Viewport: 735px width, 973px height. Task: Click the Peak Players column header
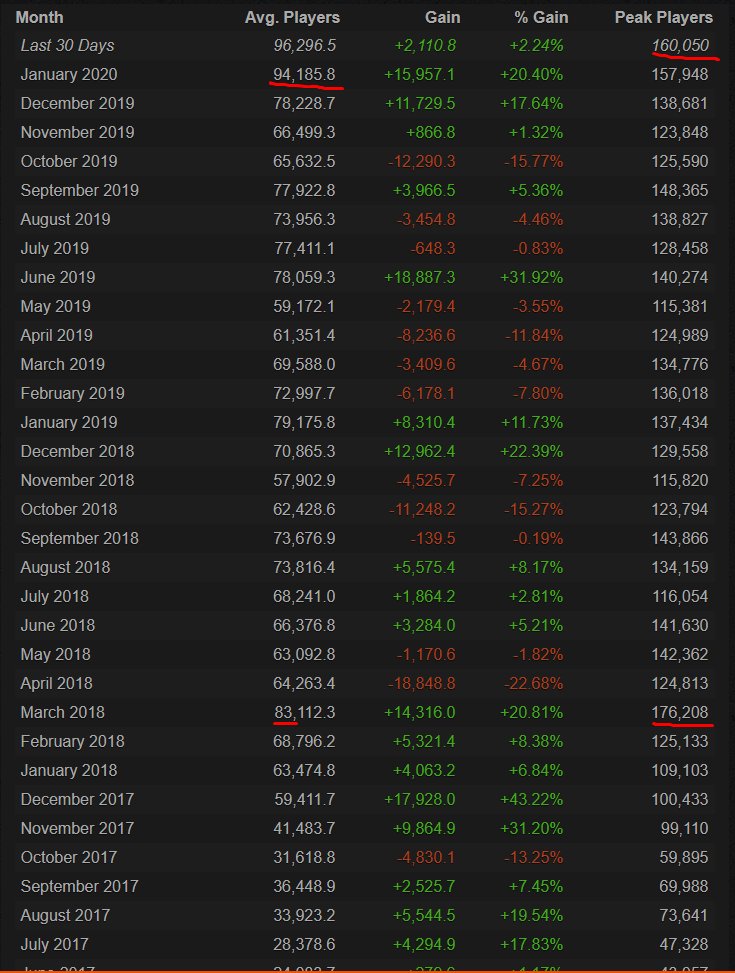[663, 17]
